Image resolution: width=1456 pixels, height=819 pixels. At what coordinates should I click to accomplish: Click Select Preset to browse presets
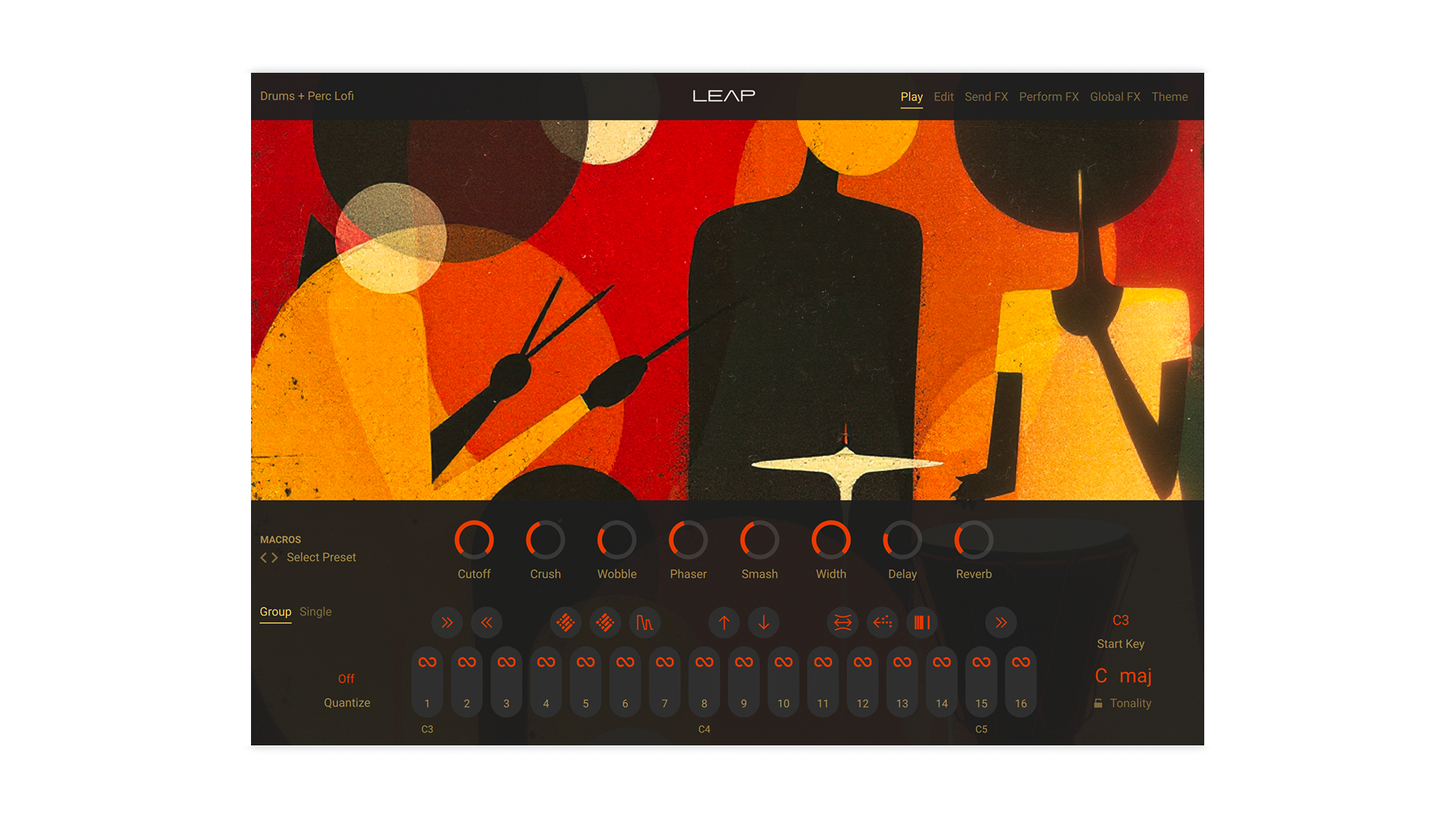click(320, 557)
